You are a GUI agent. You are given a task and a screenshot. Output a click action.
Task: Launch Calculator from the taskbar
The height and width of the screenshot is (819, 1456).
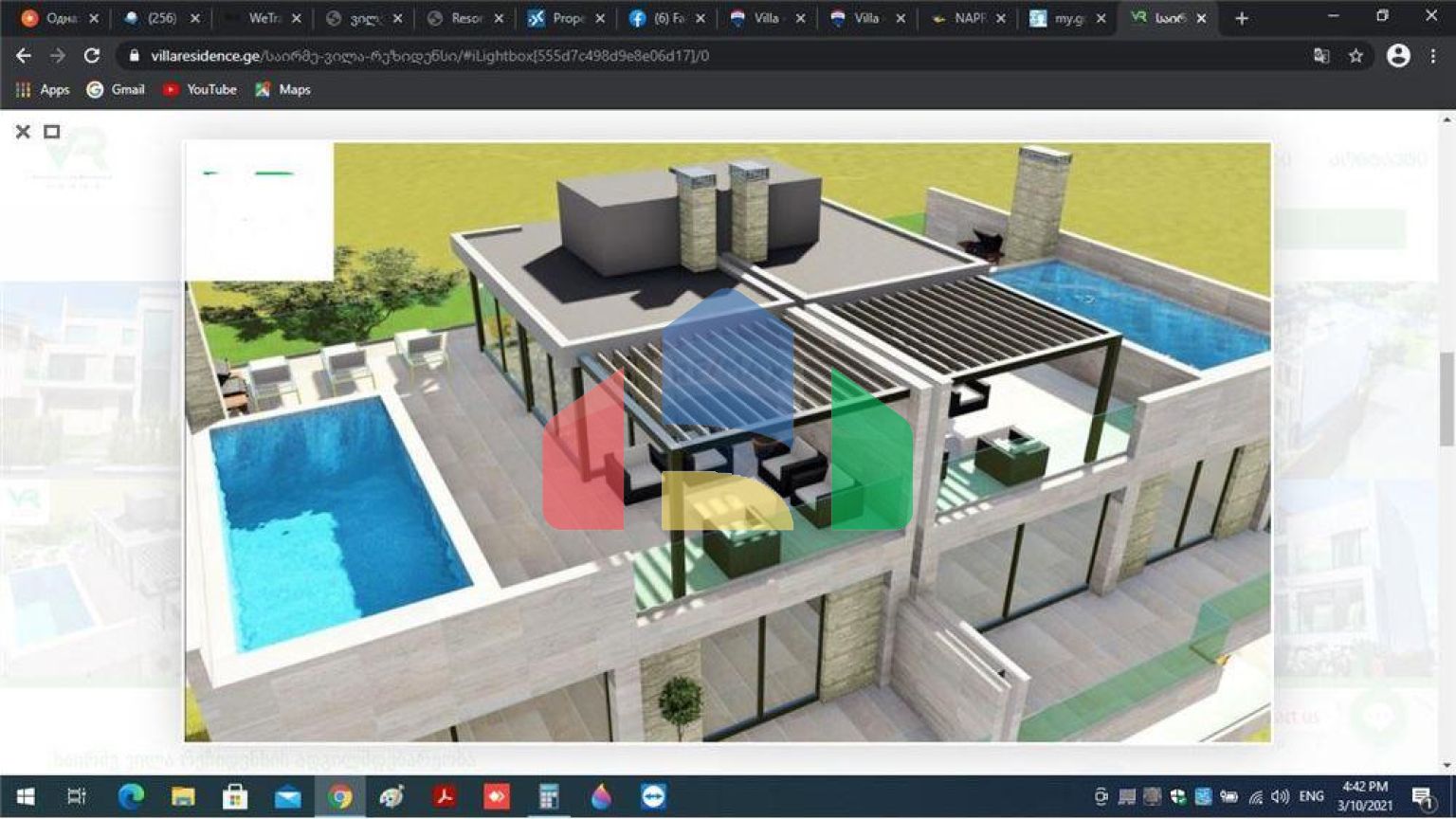(x=549, y=796)
